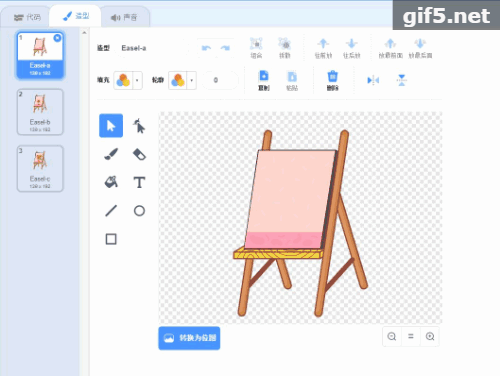Select the Eraser tool
The width and height of the screenshot is (500, 376).
tap(139, 154)
